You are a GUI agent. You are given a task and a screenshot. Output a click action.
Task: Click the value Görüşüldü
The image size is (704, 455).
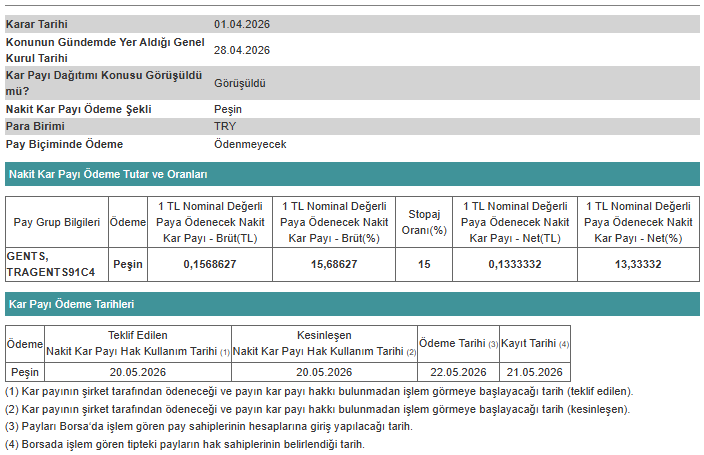(239, 84)
